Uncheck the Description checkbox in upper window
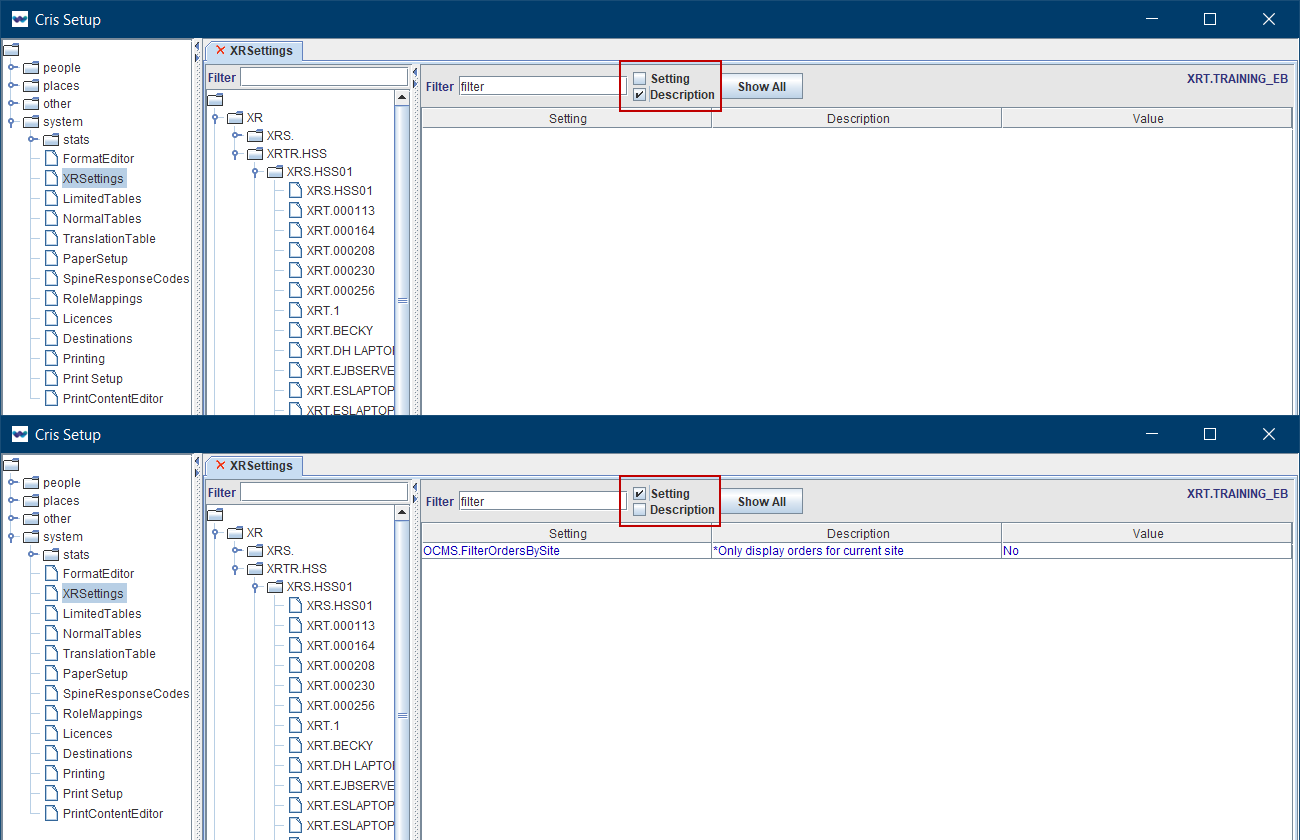The image size is (1300, 840). pos(640,95)
